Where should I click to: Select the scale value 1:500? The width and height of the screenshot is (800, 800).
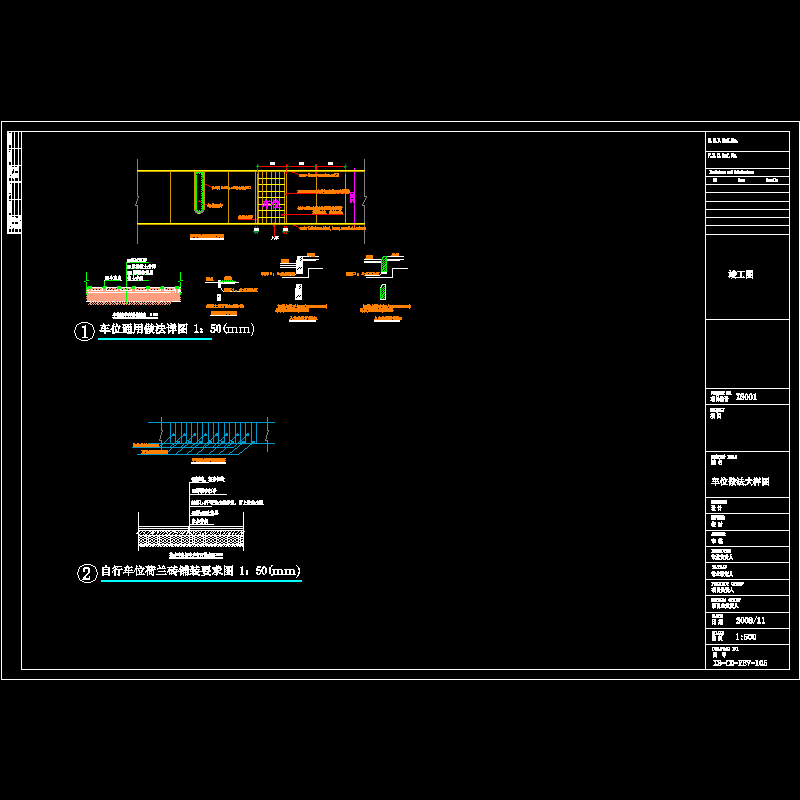[x=746, y=635]
